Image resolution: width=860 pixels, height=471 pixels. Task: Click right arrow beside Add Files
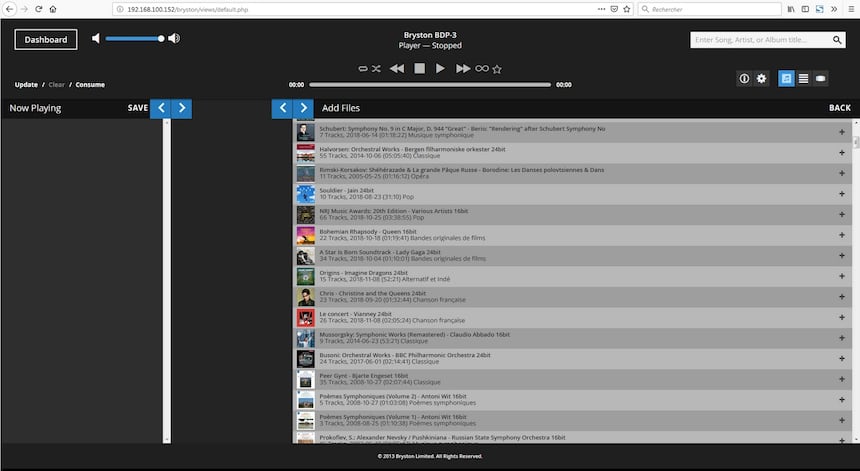pos(303,108)
